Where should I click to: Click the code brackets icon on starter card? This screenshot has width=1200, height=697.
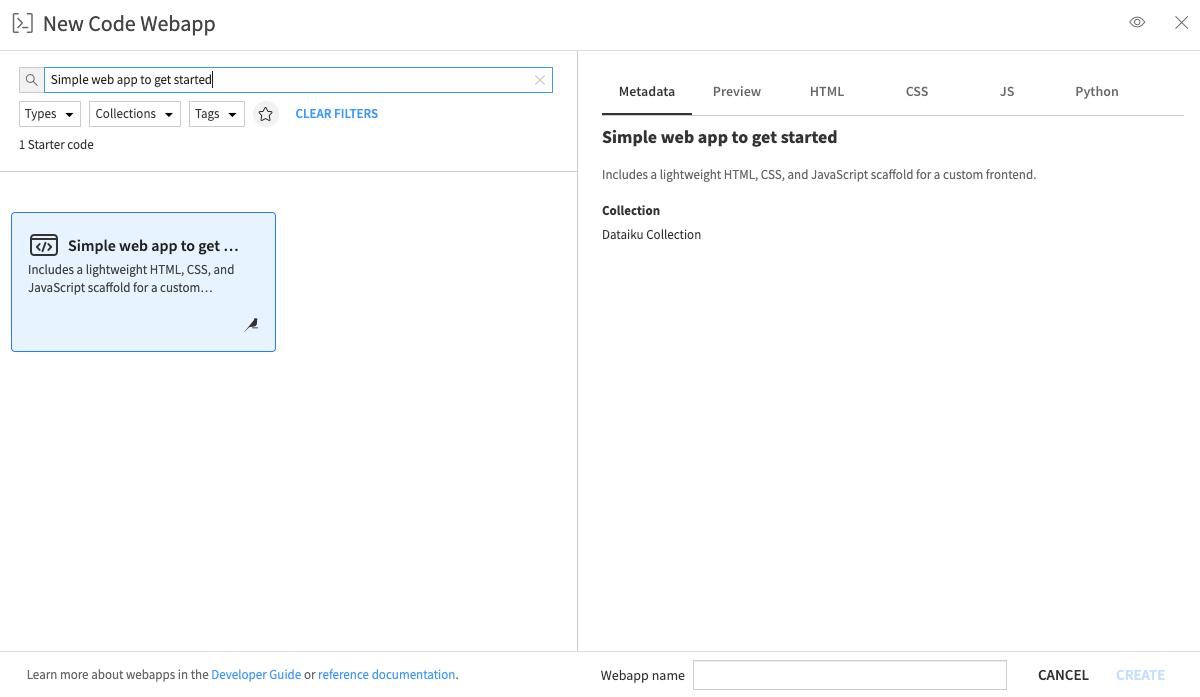[44, 246]
